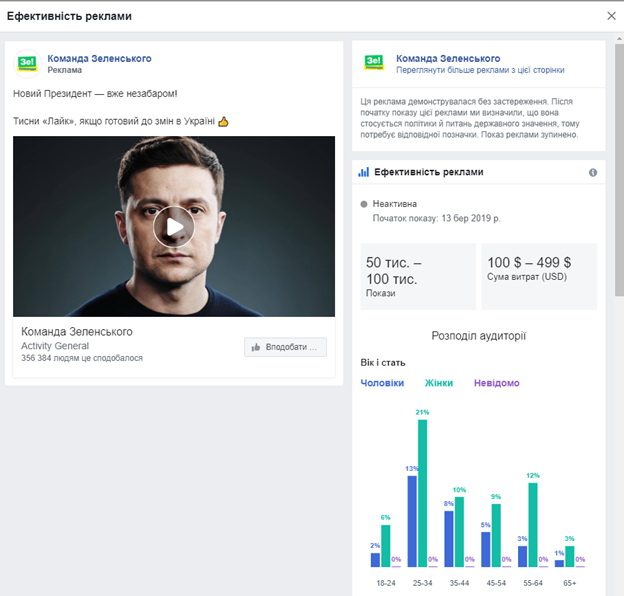Toggle Чоловіки legend in the chart
The height and width of the screenshot is (596, 624).
pos(382,383)
